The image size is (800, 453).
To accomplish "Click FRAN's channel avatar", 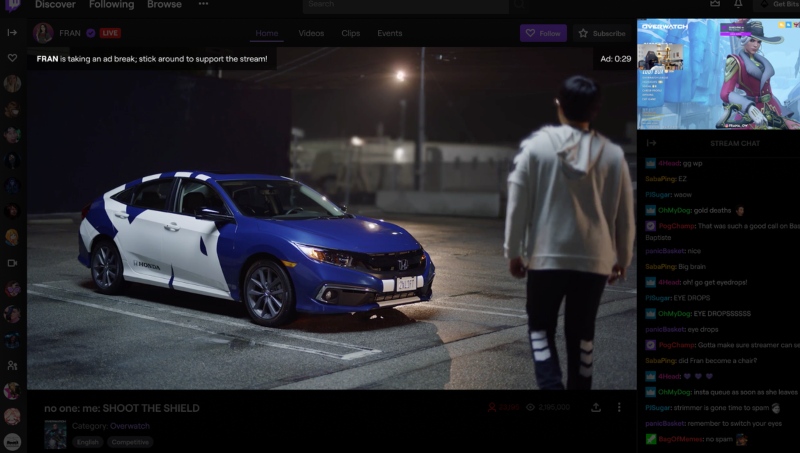I will [x=43, y=33].
